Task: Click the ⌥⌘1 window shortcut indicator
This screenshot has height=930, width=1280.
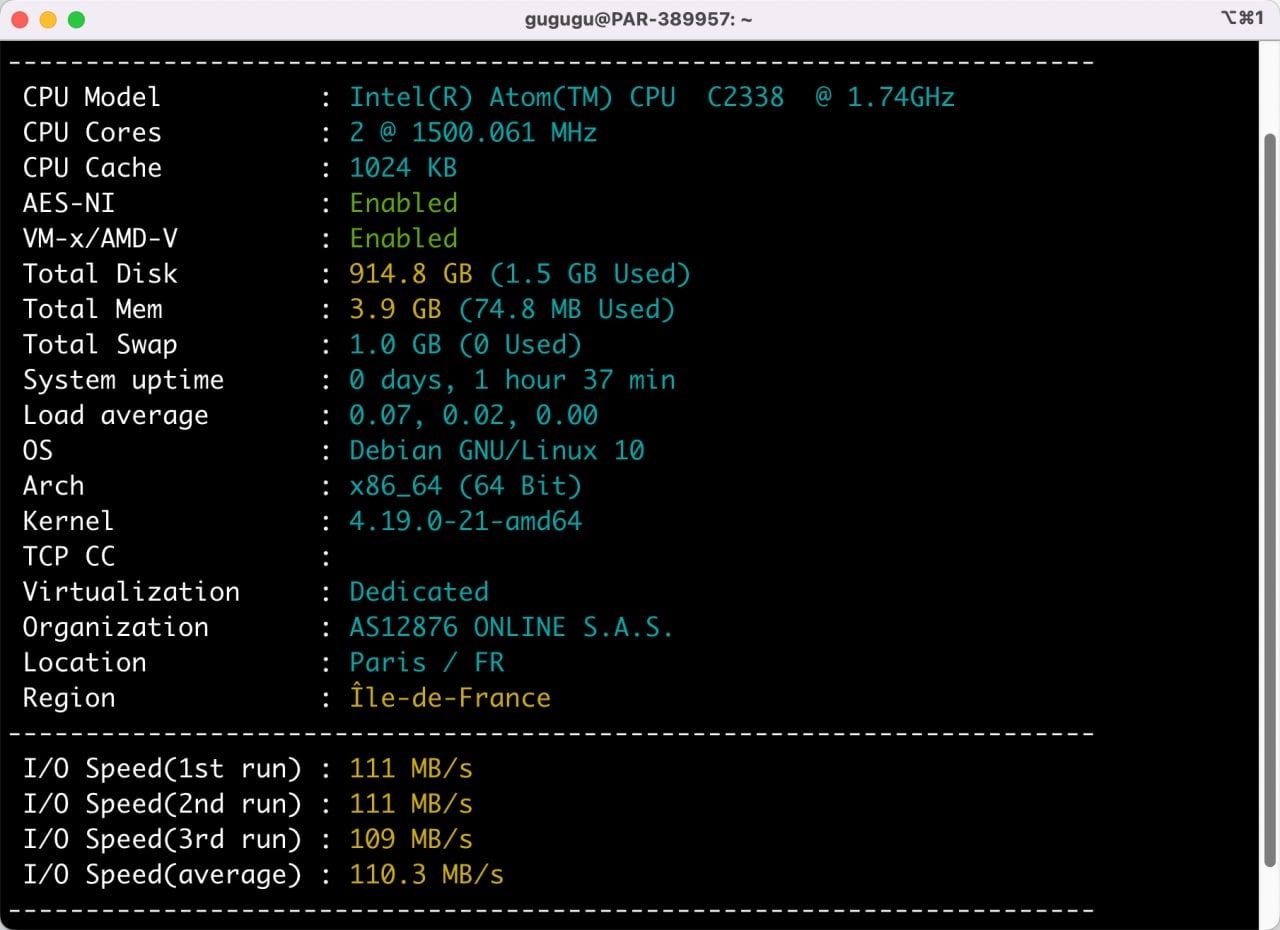Action: click(x=1242, y=19)
